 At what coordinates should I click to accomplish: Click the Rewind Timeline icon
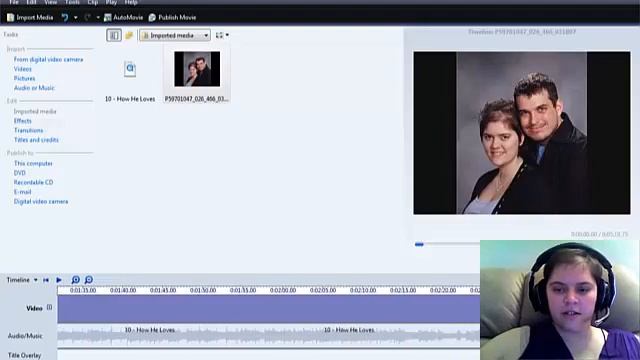(x=46, y=280)
